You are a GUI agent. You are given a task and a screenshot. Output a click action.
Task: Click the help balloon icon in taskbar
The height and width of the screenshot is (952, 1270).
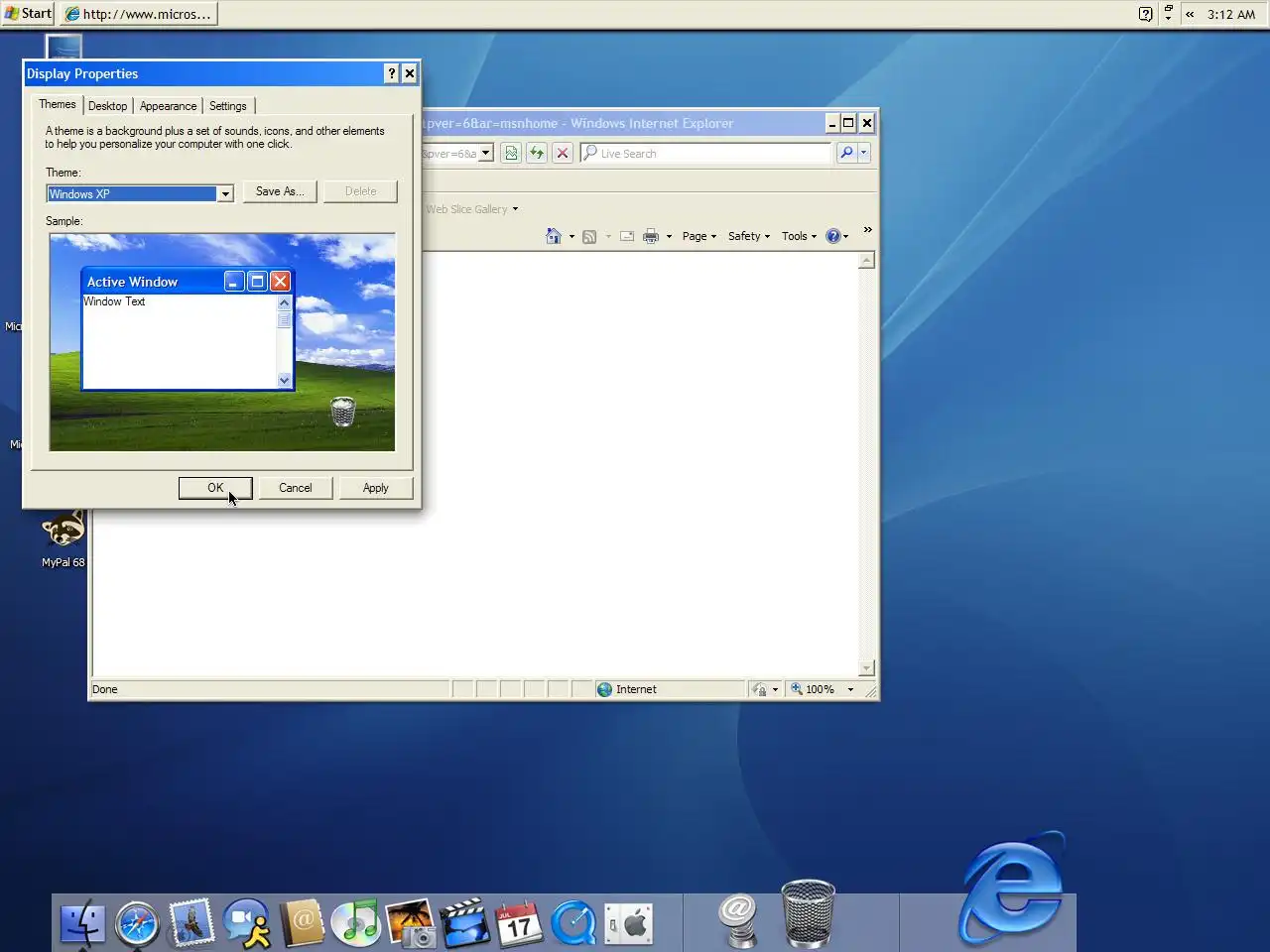[x=1146, y=14]
